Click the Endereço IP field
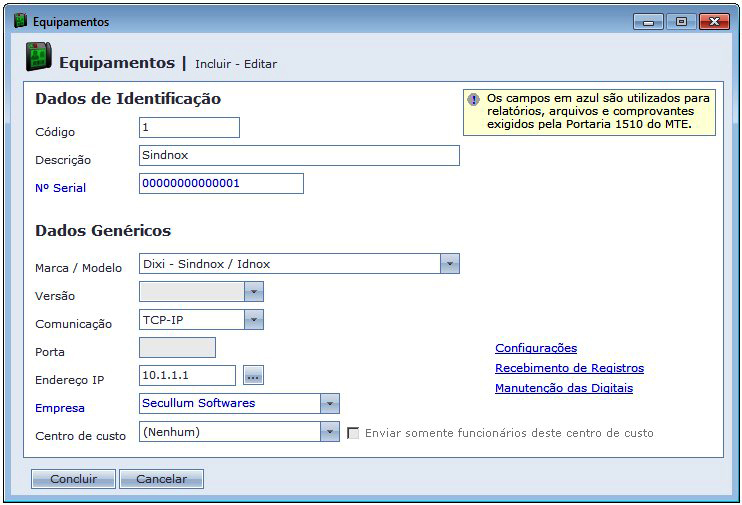Screen dimensions: 742x505 click(x=187, y=375)
